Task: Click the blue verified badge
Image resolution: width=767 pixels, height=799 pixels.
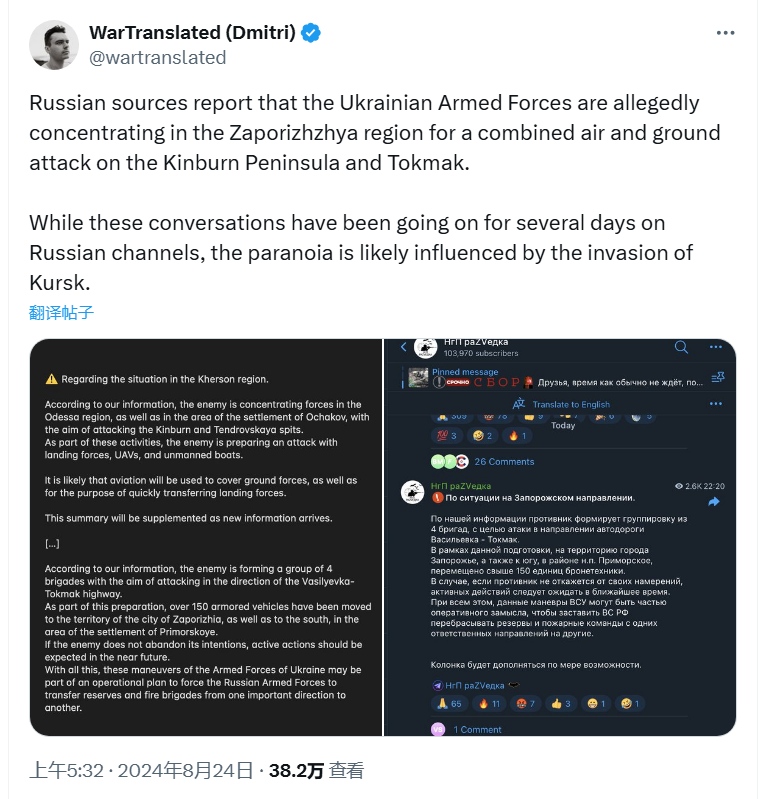Action: coord(312,33)
